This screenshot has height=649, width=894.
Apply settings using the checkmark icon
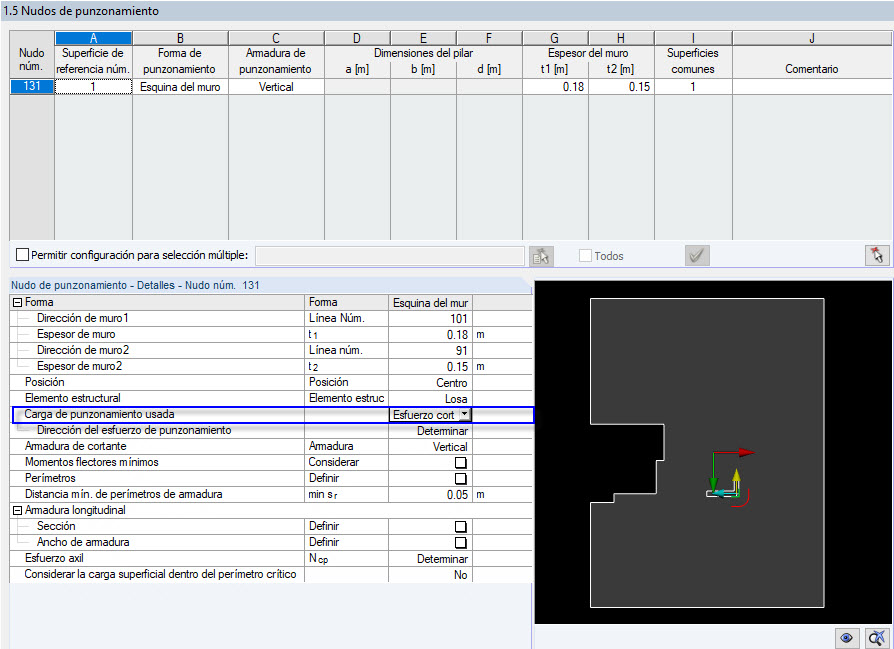tap(697, 256)
